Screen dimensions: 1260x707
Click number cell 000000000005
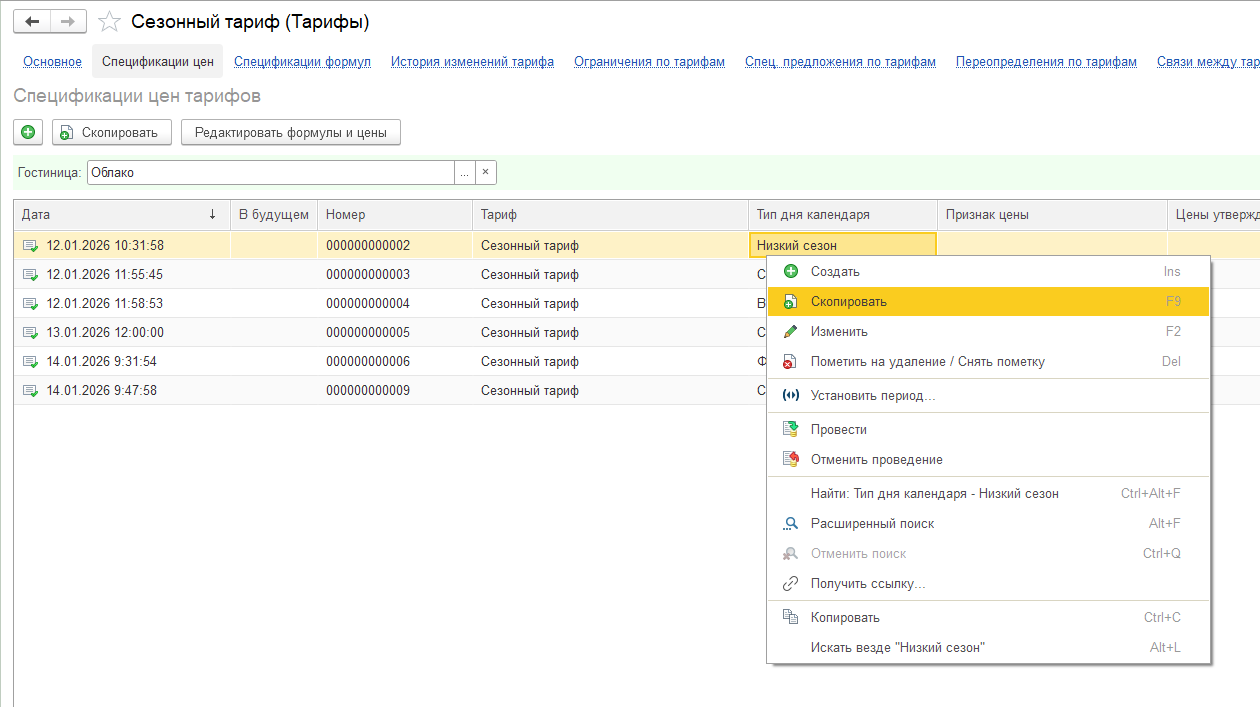[395, 332]
